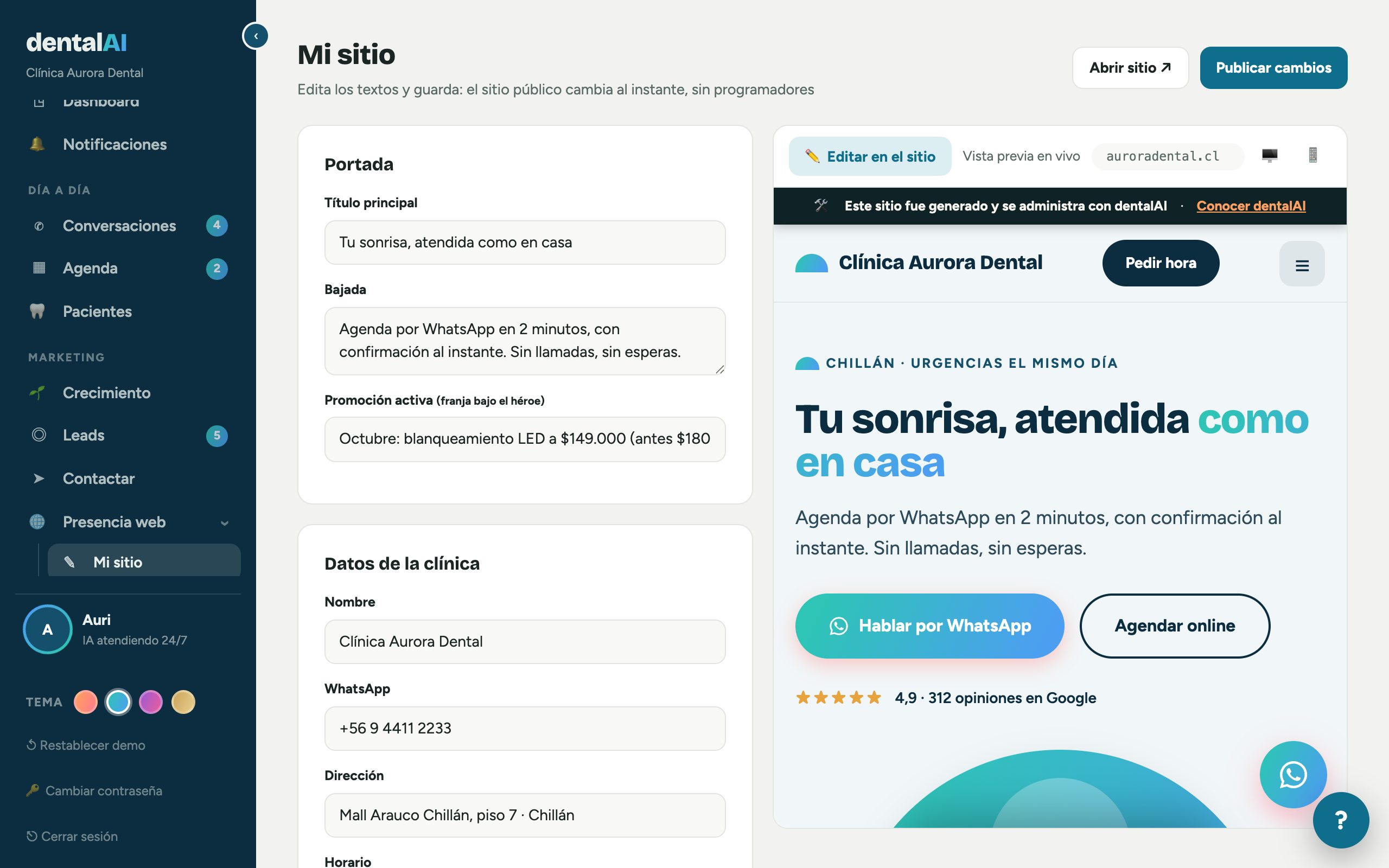This screenshot has height=868, width=1389.
Task: Open the Conocer dentalAI link
Action: coord(1251,206)
